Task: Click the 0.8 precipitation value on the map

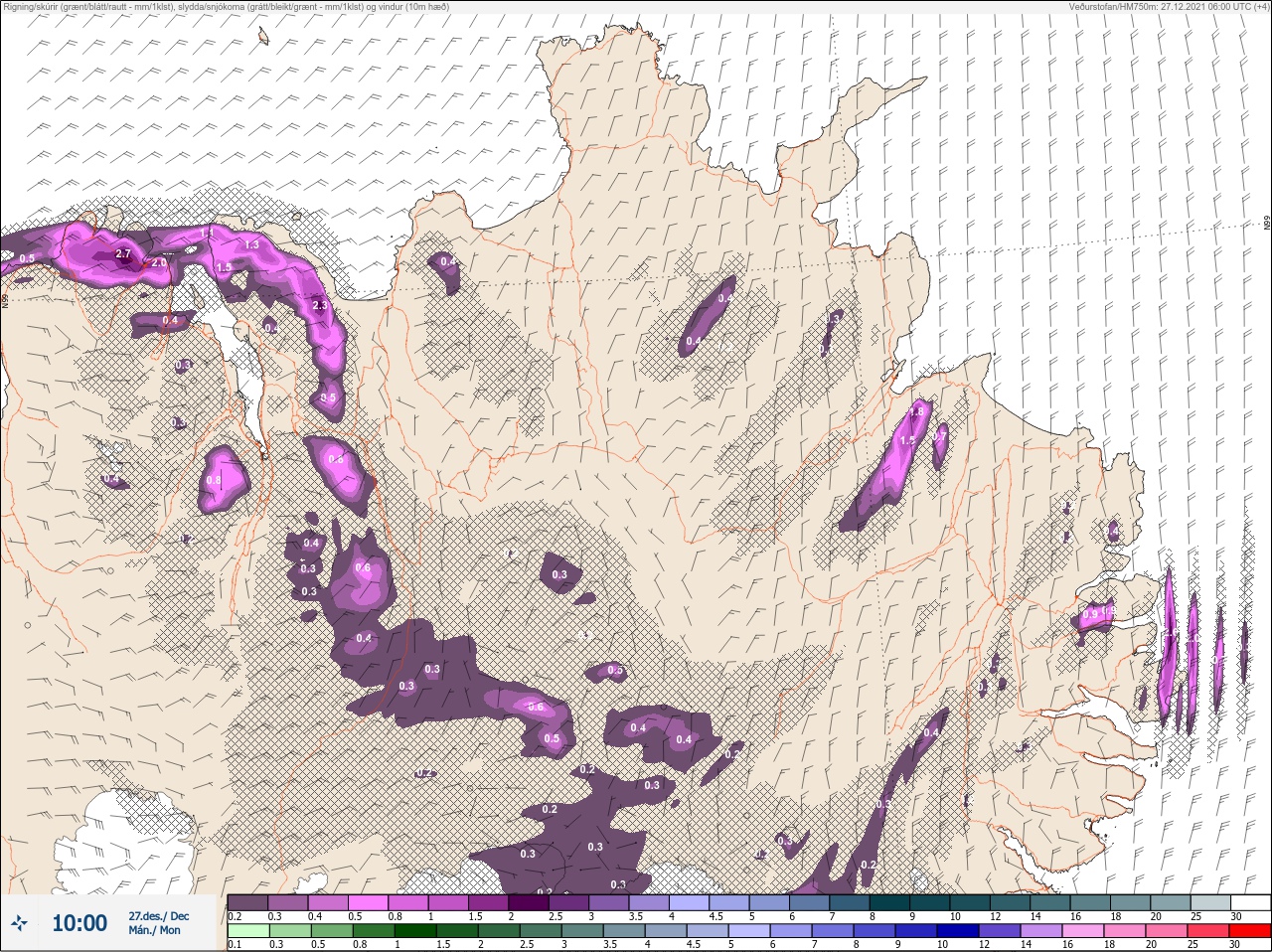Action: 214,480
